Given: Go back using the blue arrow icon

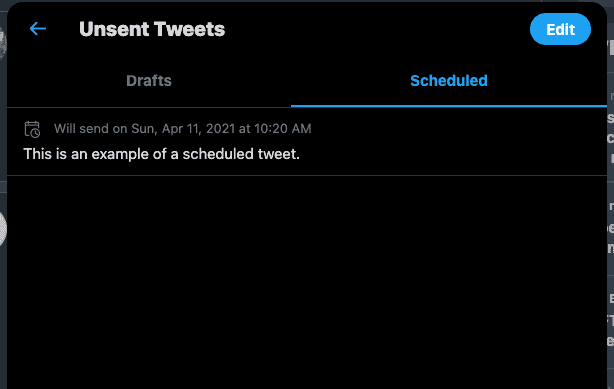Looking at the screenshot, I should coord(38,29).
